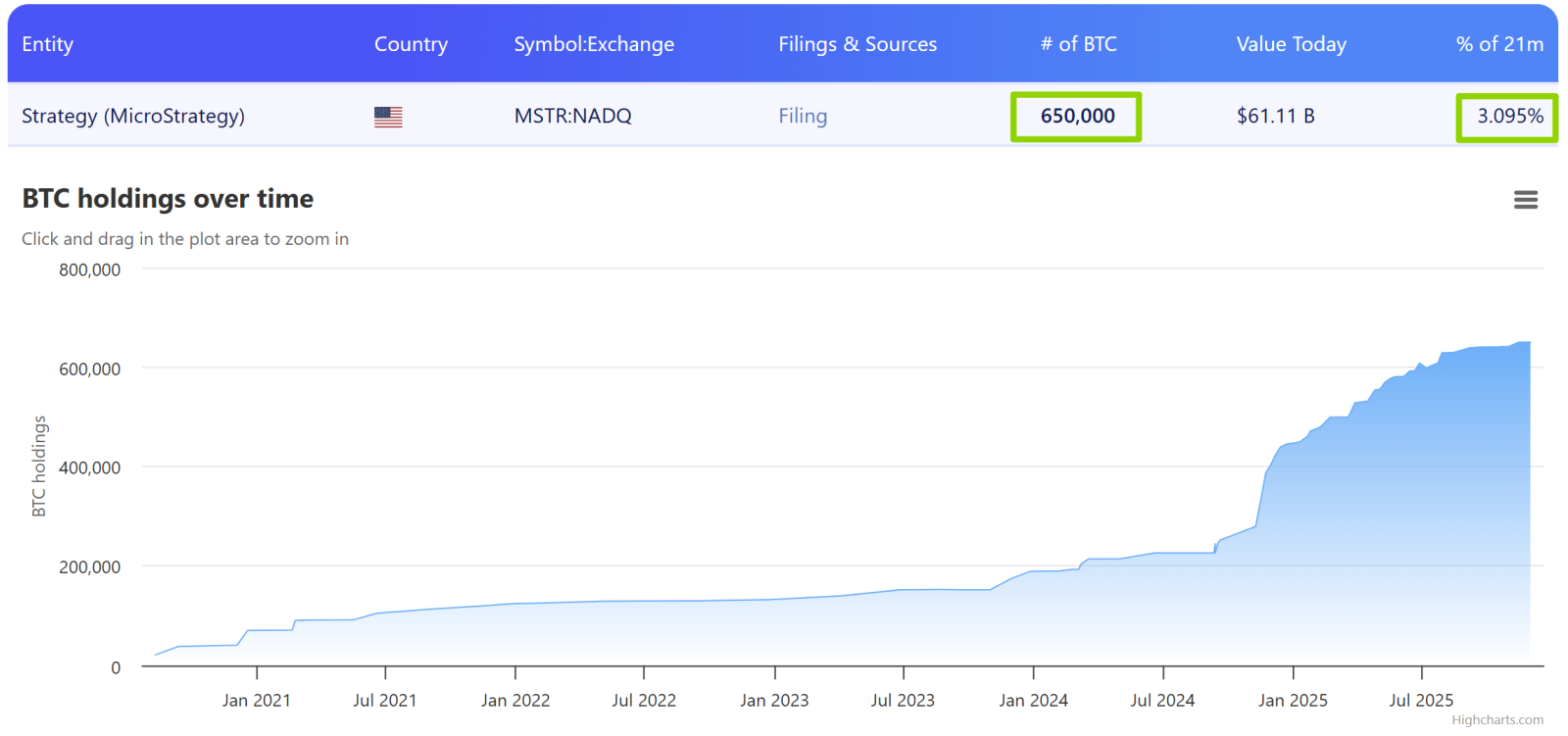Click the United States flag icon

(388, 117)
